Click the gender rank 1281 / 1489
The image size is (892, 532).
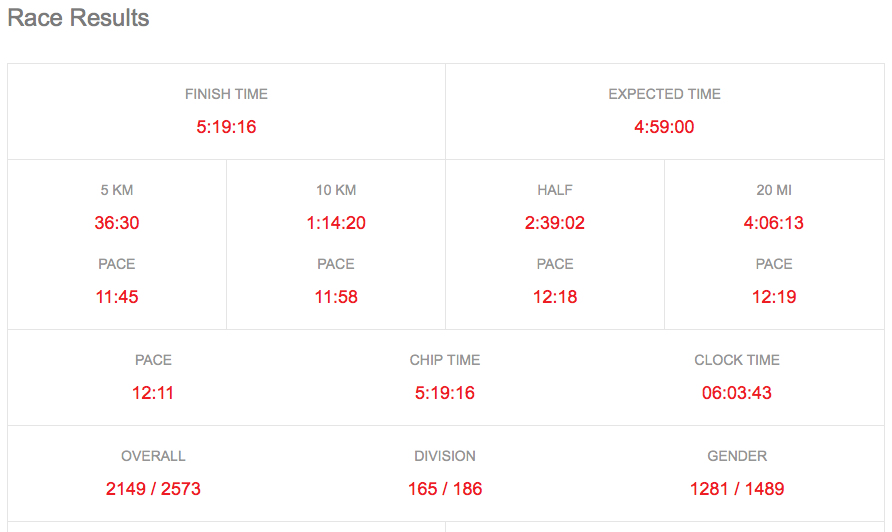[x=737, y=489]
